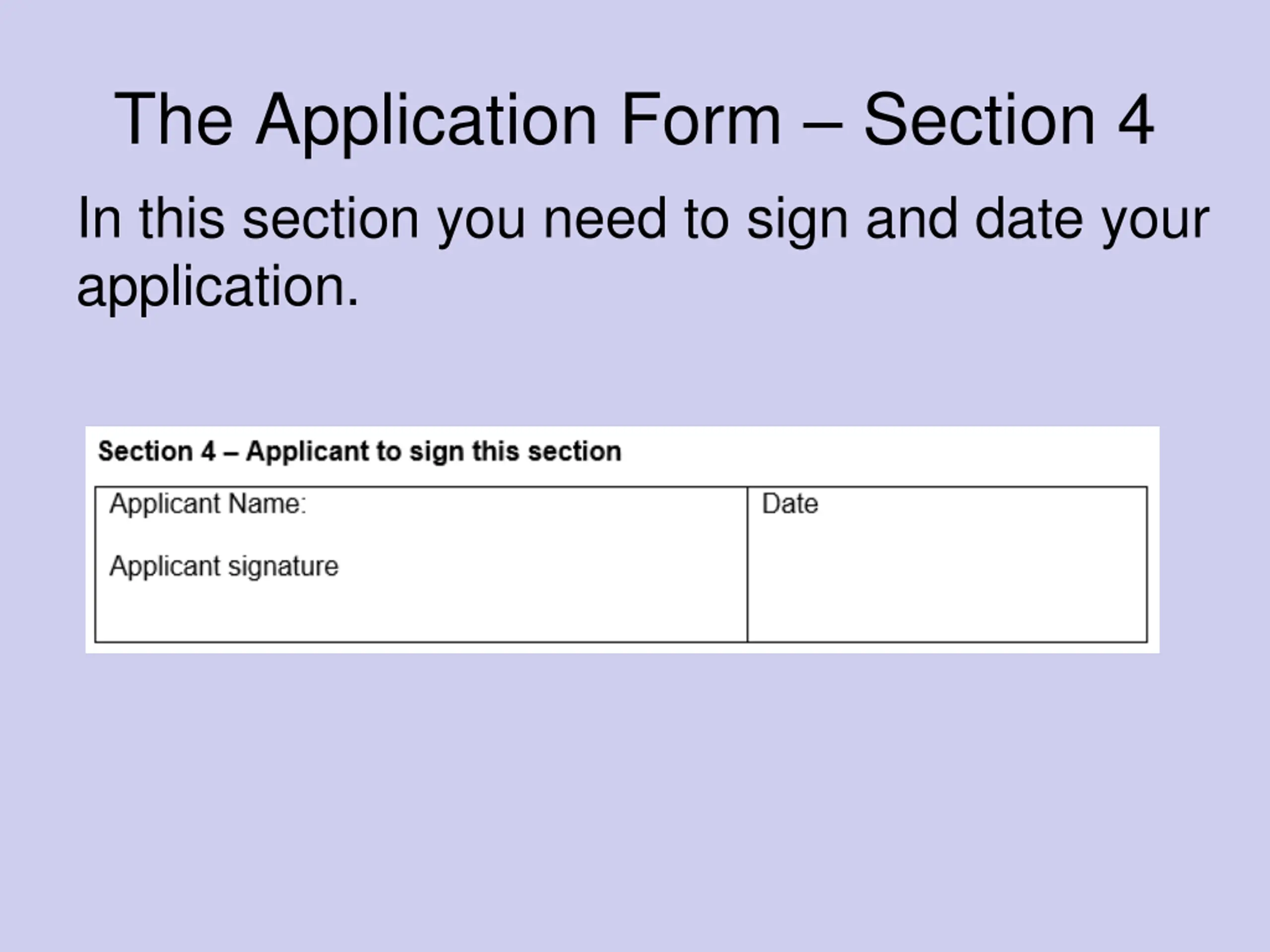This screenshot has width=1270, height=952.
Task: Click the slide title 'The Application Form – Section 4'
Action: click(634, 119)
